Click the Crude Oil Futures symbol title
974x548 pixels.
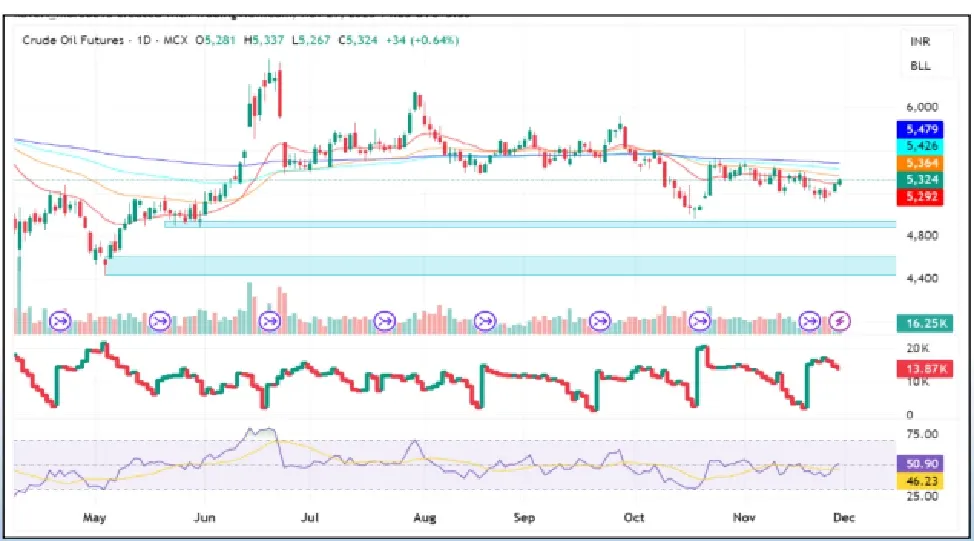click(73, 40)
